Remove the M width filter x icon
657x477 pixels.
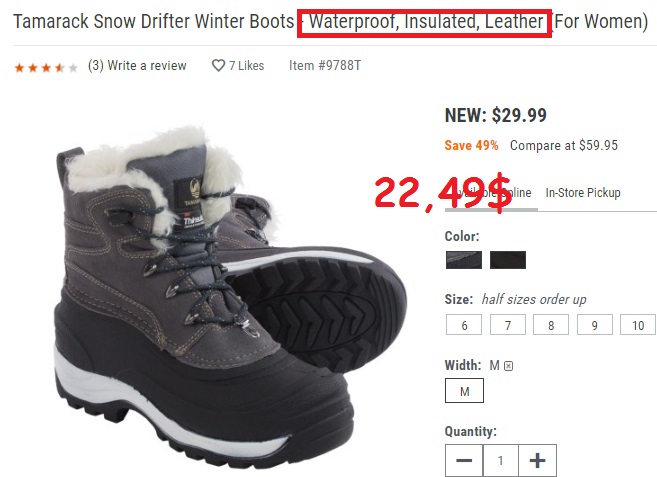(508, 366)
